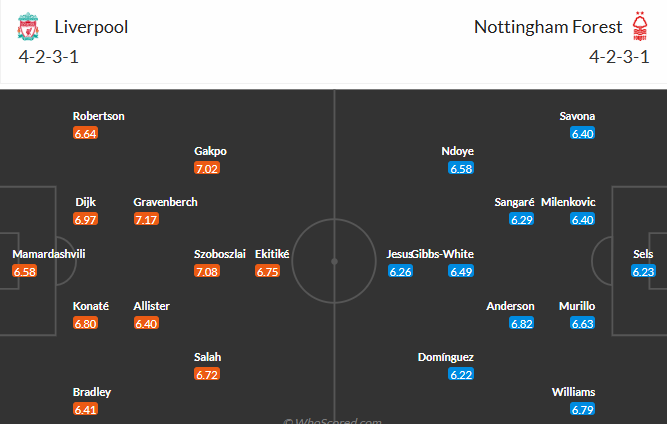Click the Ndoye player name
This screenshot has height=424, width=667.
coord(457,151)
